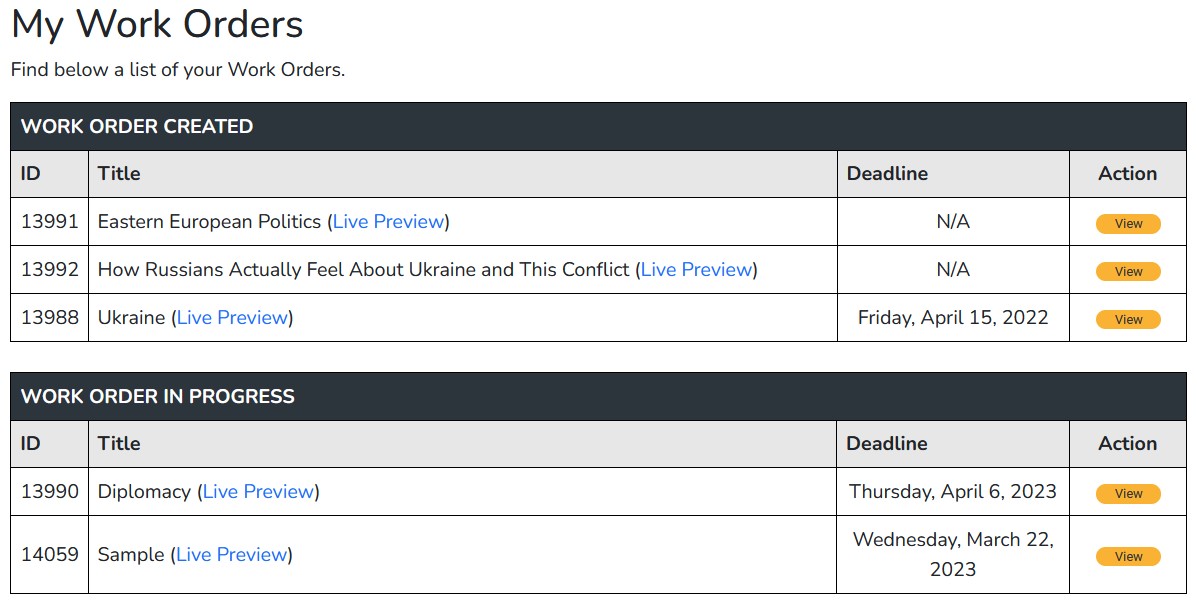
Task: Open Live Preview for Diplomacy
Action: [258, 492]
